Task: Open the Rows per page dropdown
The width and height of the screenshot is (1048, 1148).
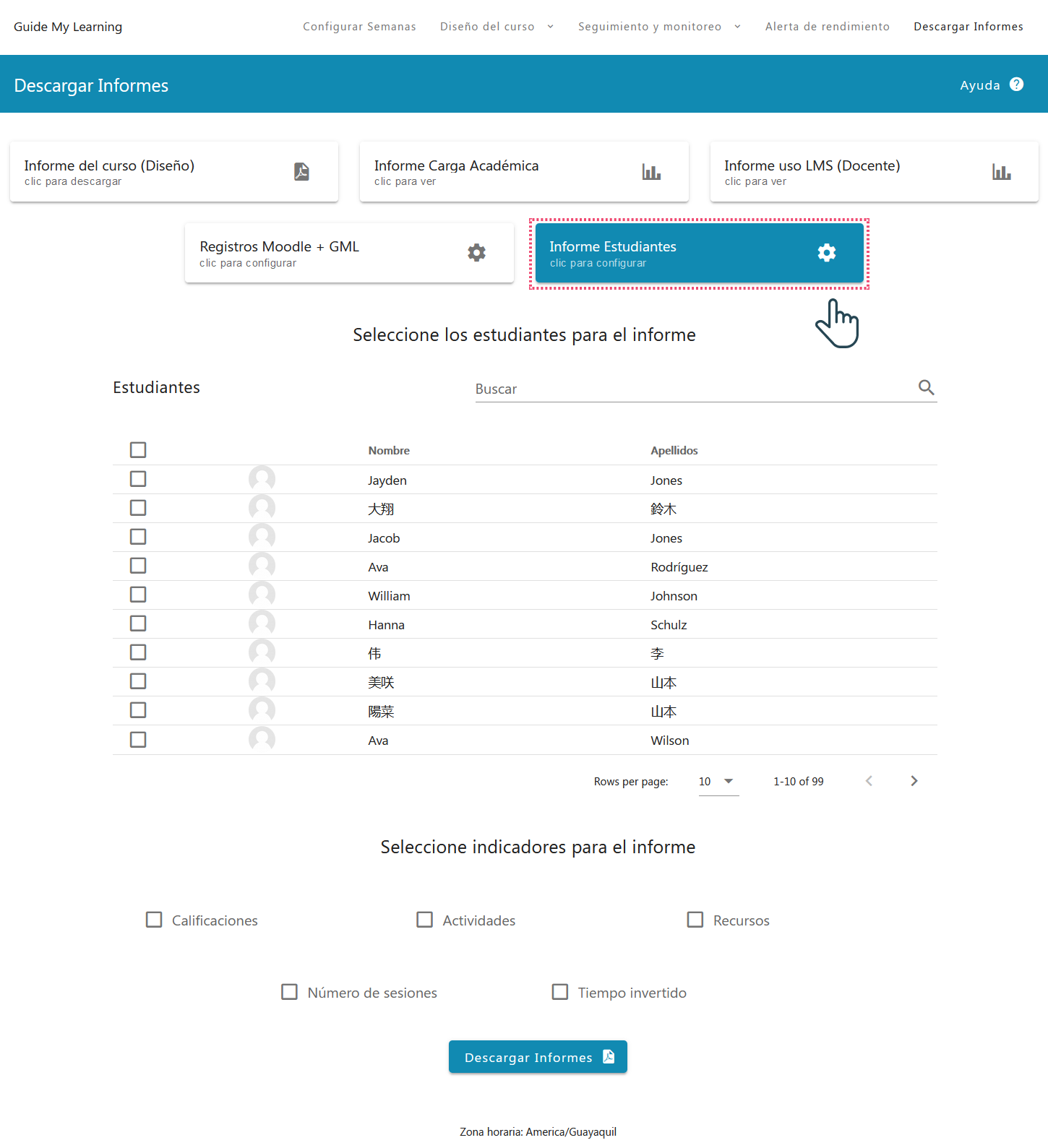Action: point(718,782)
